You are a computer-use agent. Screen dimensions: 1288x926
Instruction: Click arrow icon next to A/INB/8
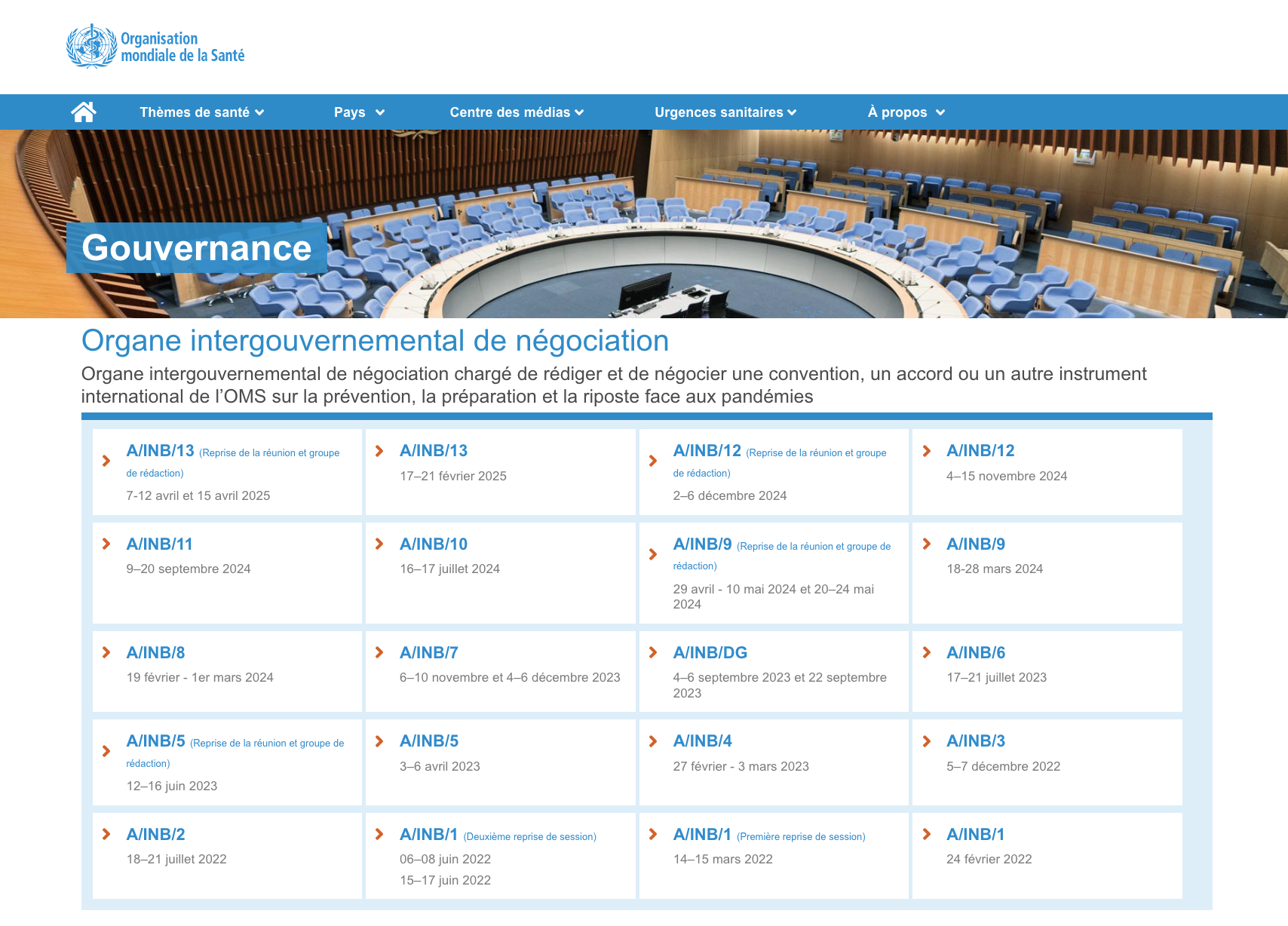(x=106, y=652)
